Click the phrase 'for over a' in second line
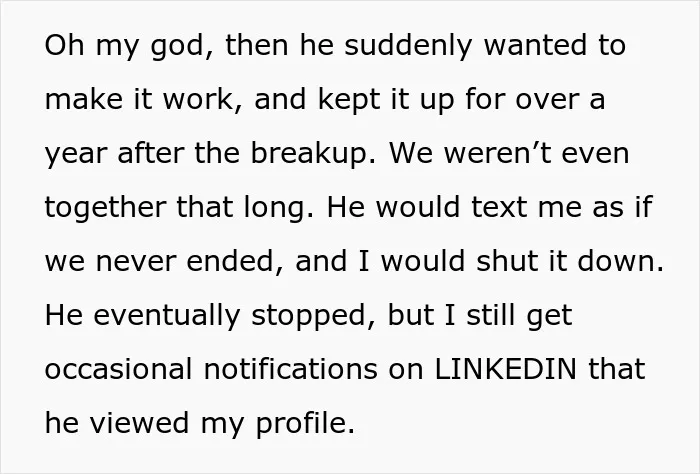Viewport: 700px width, 474px height. point(535,99)
